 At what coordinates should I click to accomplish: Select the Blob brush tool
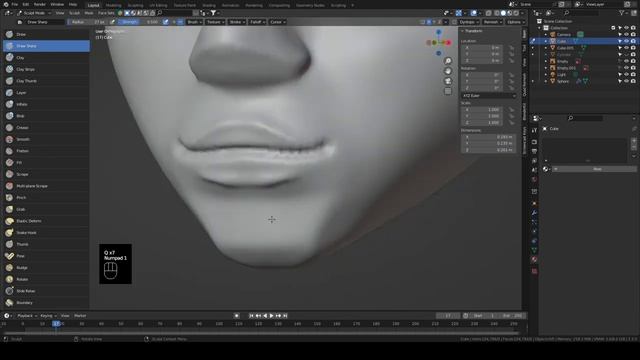[46, 116]
